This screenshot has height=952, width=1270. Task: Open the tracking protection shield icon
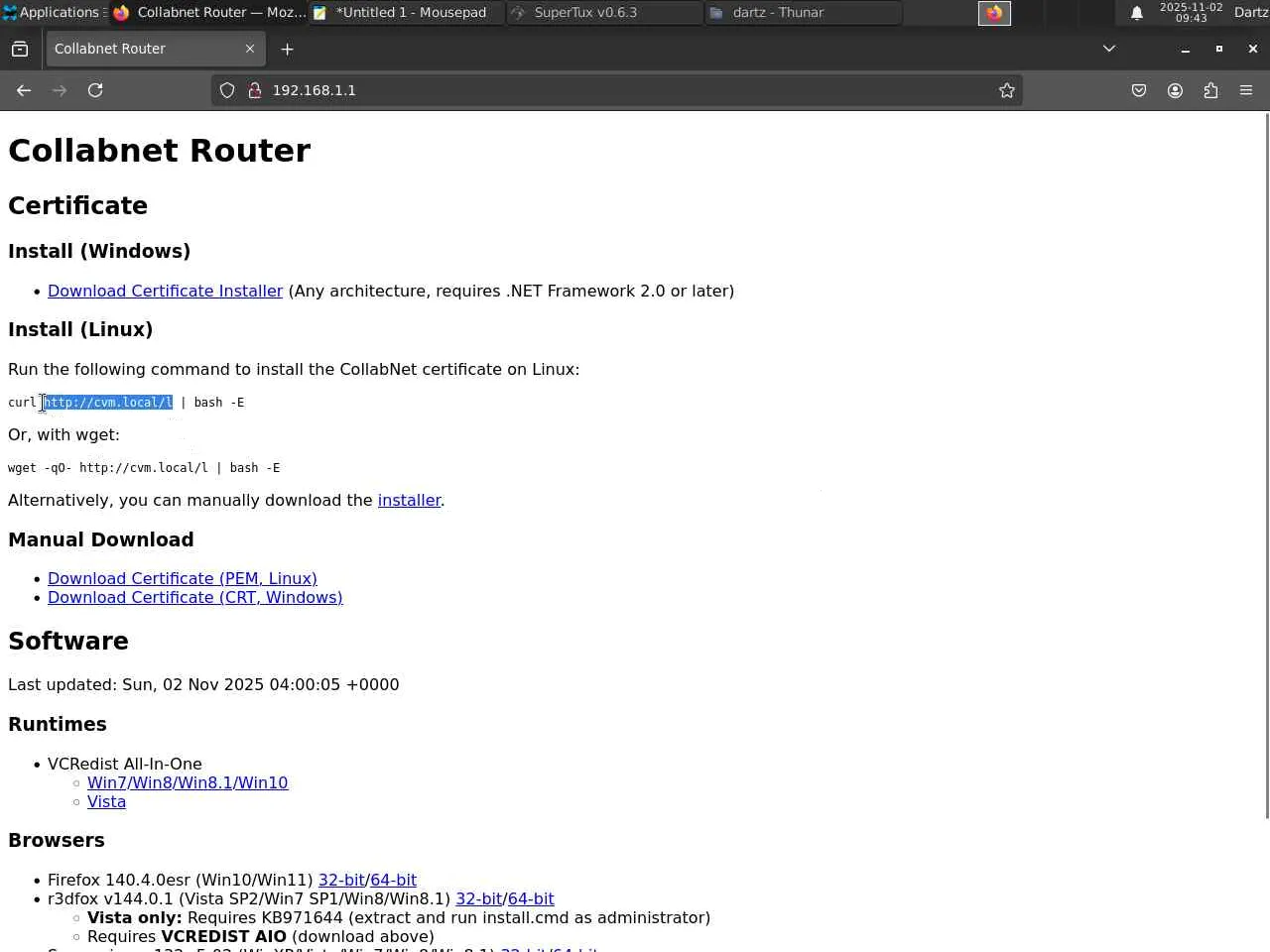(227, 90)
